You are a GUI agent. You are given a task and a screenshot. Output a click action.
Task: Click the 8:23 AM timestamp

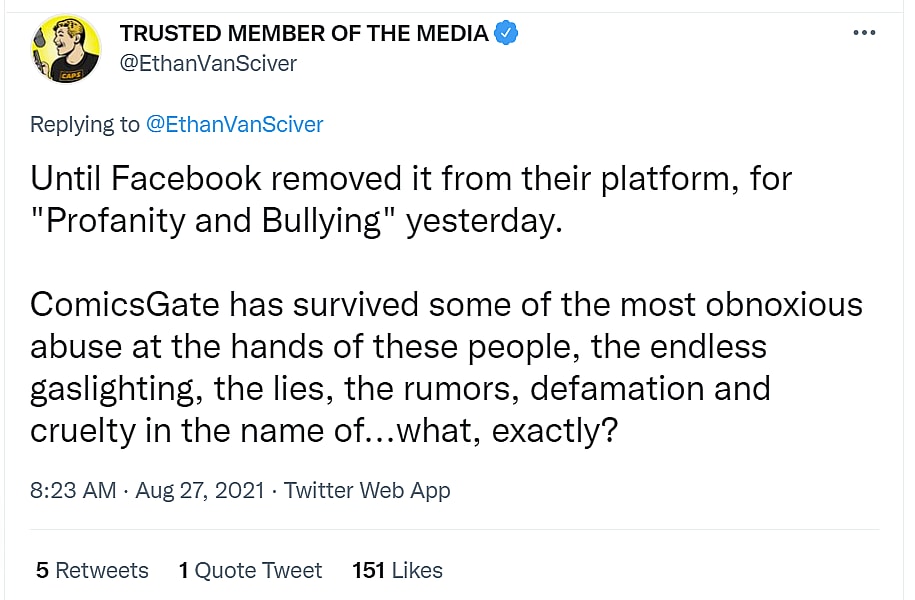[74, 490]
